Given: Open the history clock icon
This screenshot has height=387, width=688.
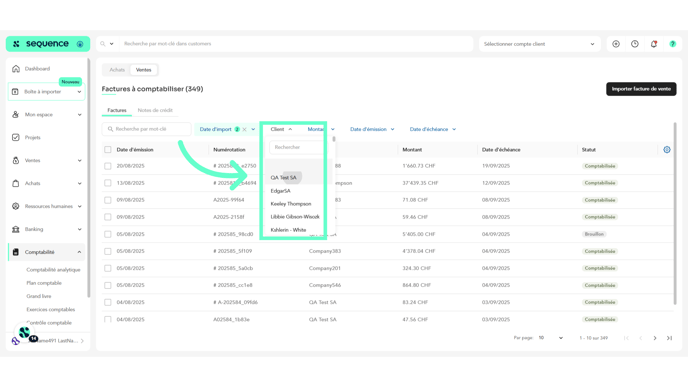Looking at the screenshot, I should (x=635, y=44).
